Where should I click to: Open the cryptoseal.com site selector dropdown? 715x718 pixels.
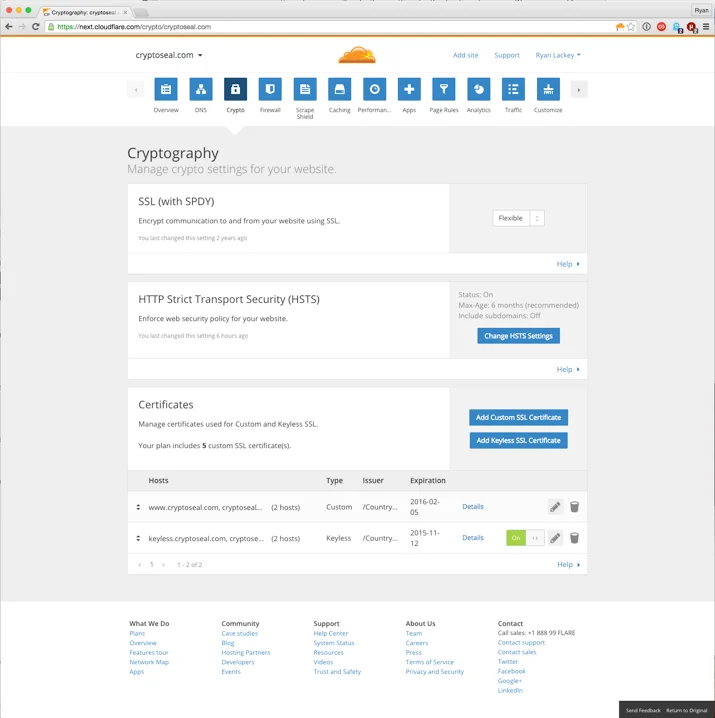coord(169,55)
